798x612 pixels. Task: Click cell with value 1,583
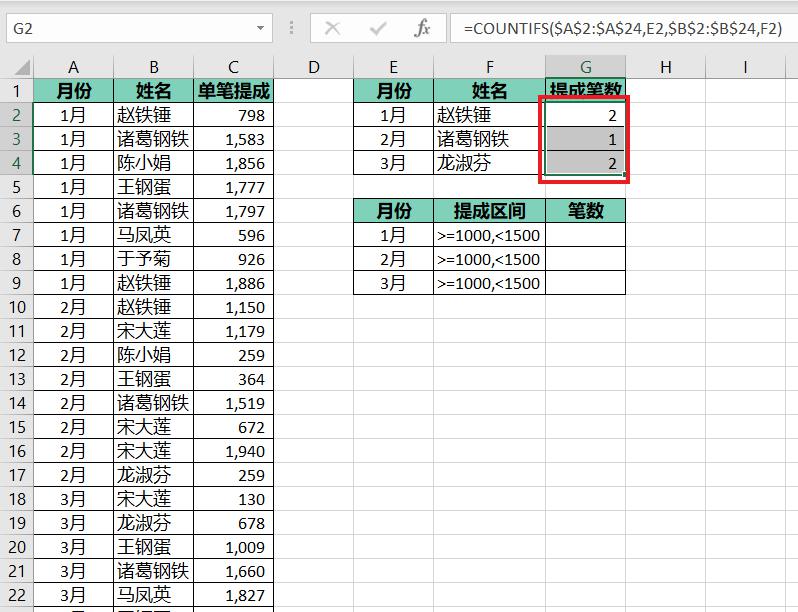[234, 139]
